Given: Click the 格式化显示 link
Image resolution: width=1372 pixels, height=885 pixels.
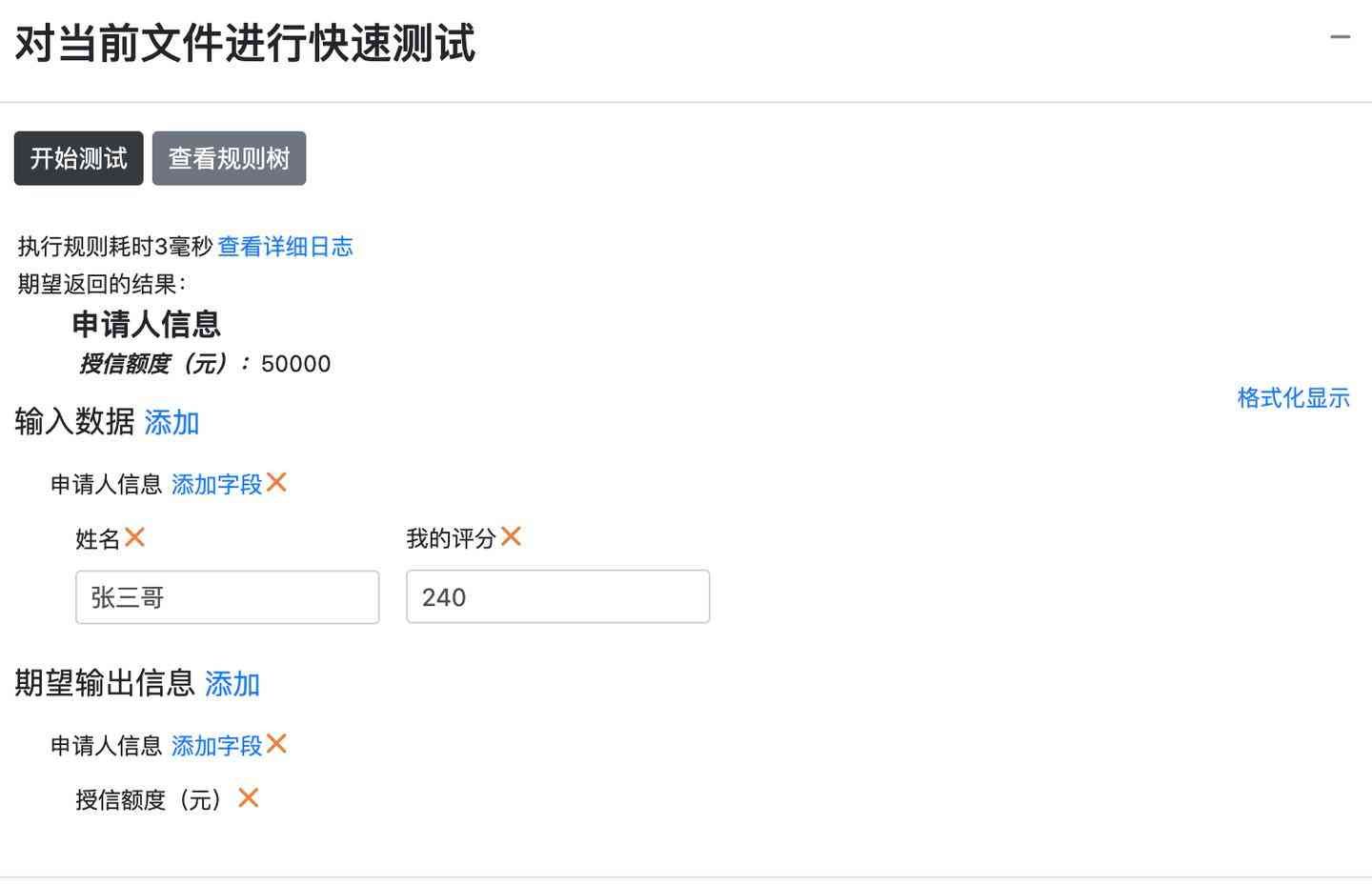Looking at the screenshot, I should coord(1293,398).
